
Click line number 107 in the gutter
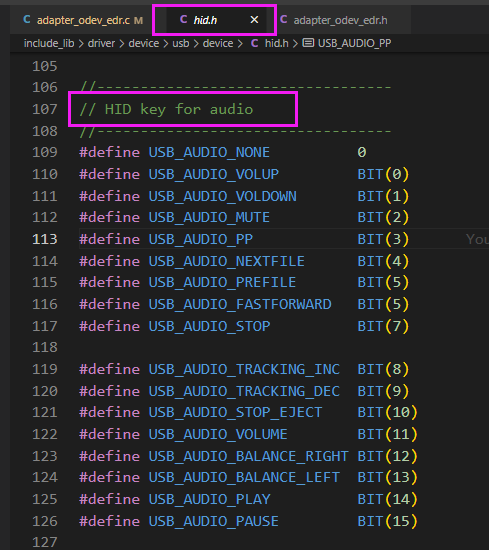point(45,109)
